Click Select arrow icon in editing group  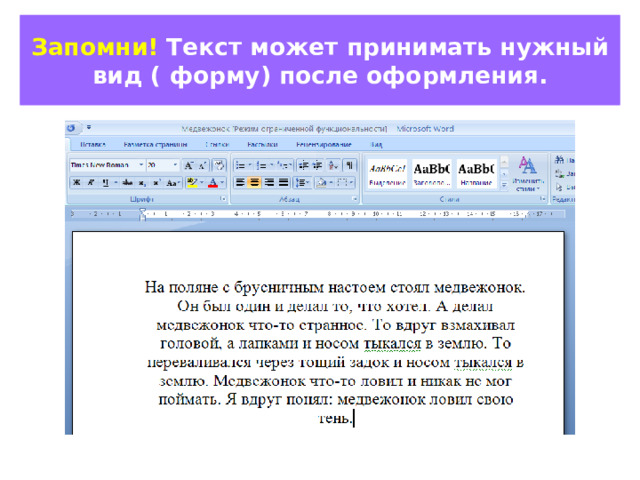coord(559,187)
